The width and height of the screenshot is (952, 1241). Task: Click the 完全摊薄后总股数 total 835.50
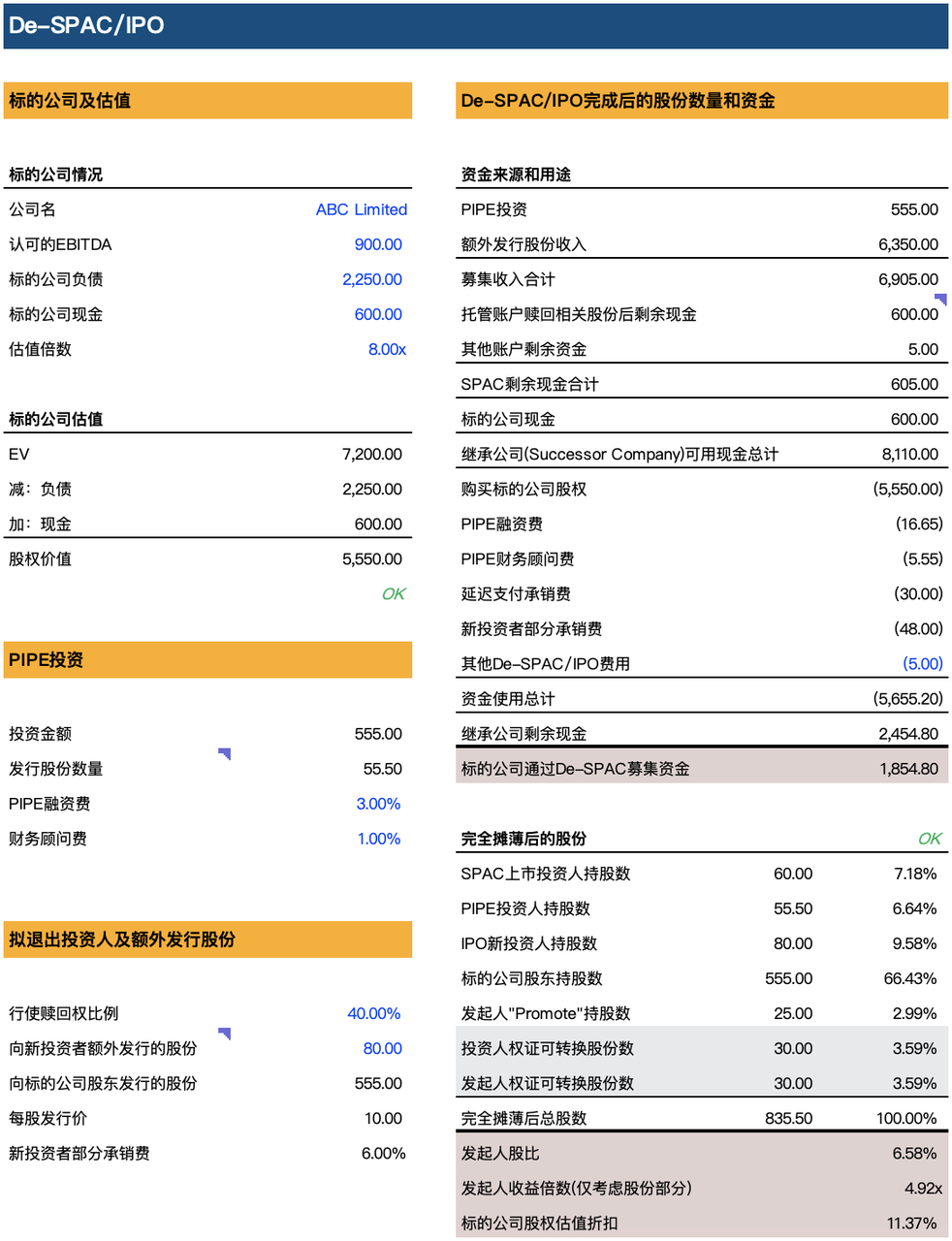[788, 1118]
